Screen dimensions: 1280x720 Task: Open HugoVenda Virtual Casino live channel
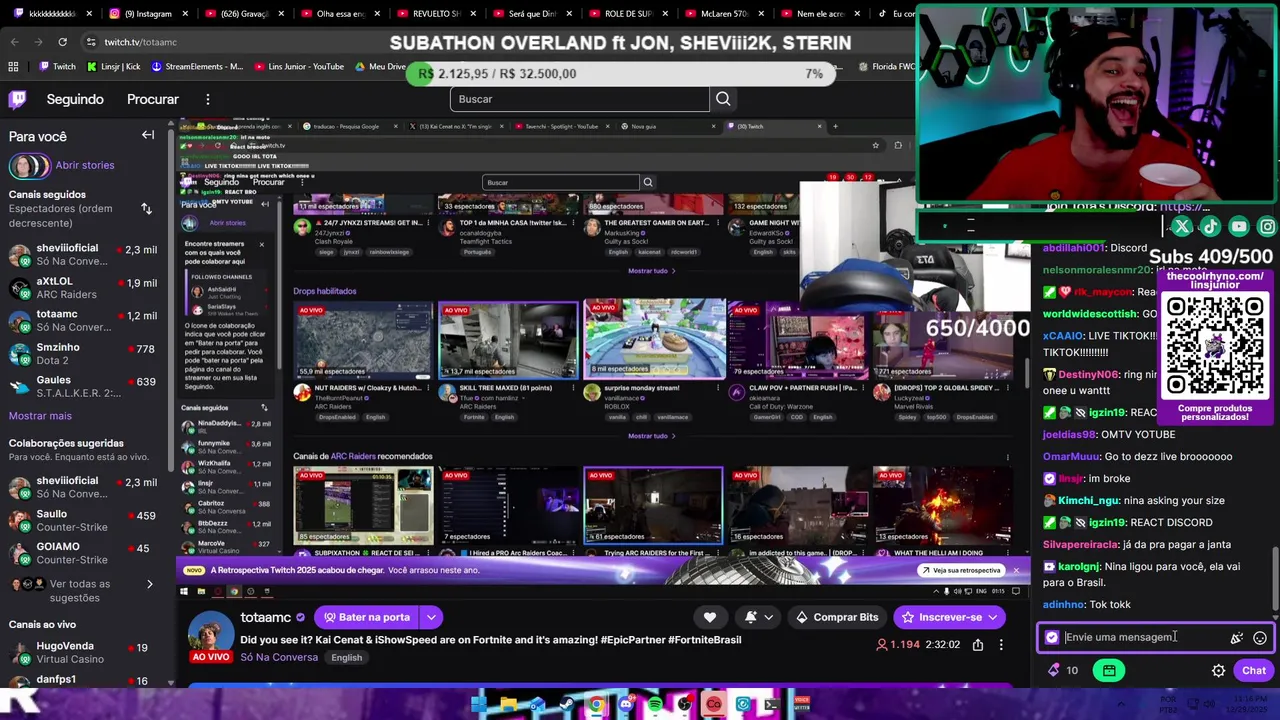coord(84,653)
